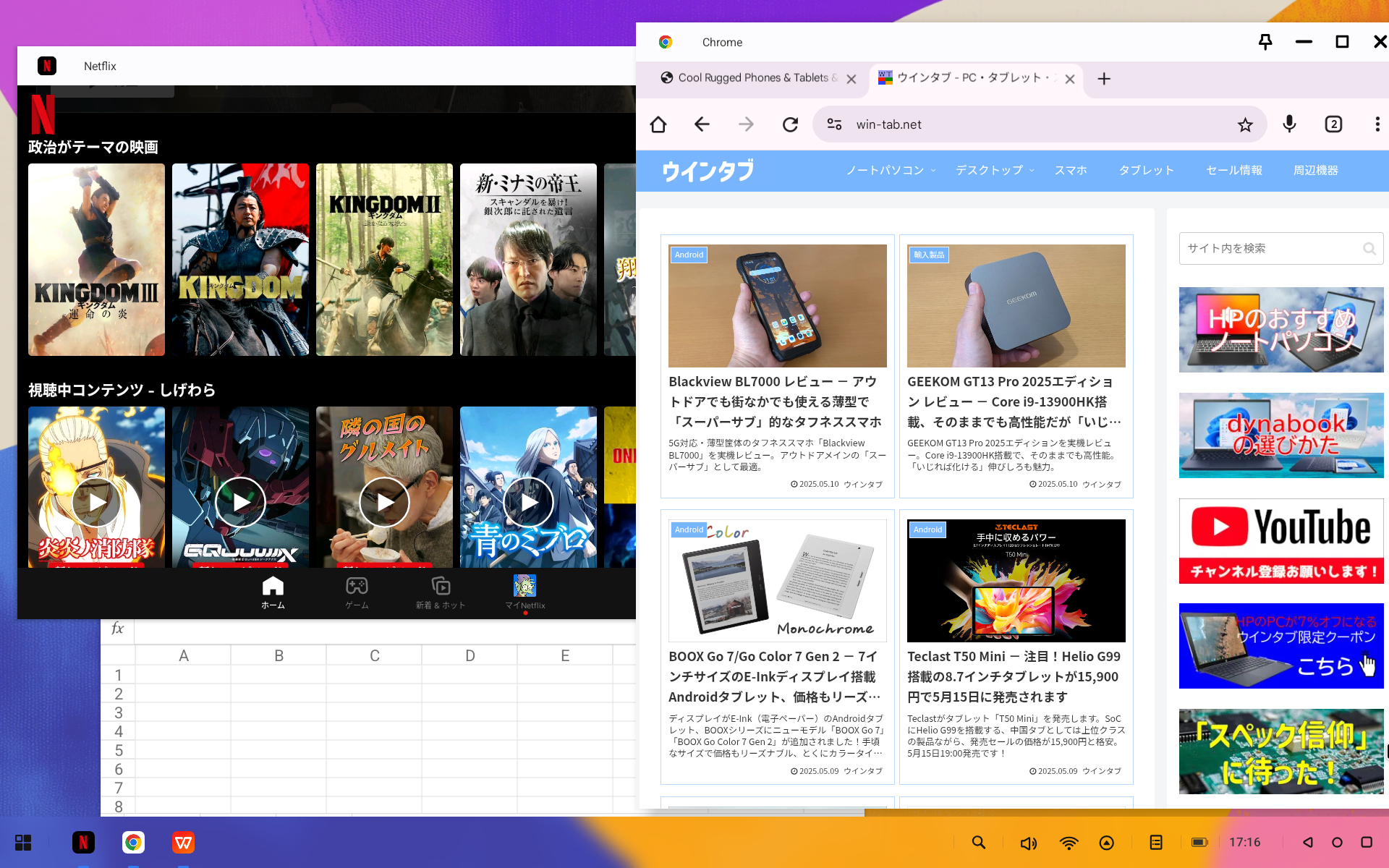The image size is (1389, 868).
Task: Click the address bar showing win-tab.net
Action: [x=940, y=124]
